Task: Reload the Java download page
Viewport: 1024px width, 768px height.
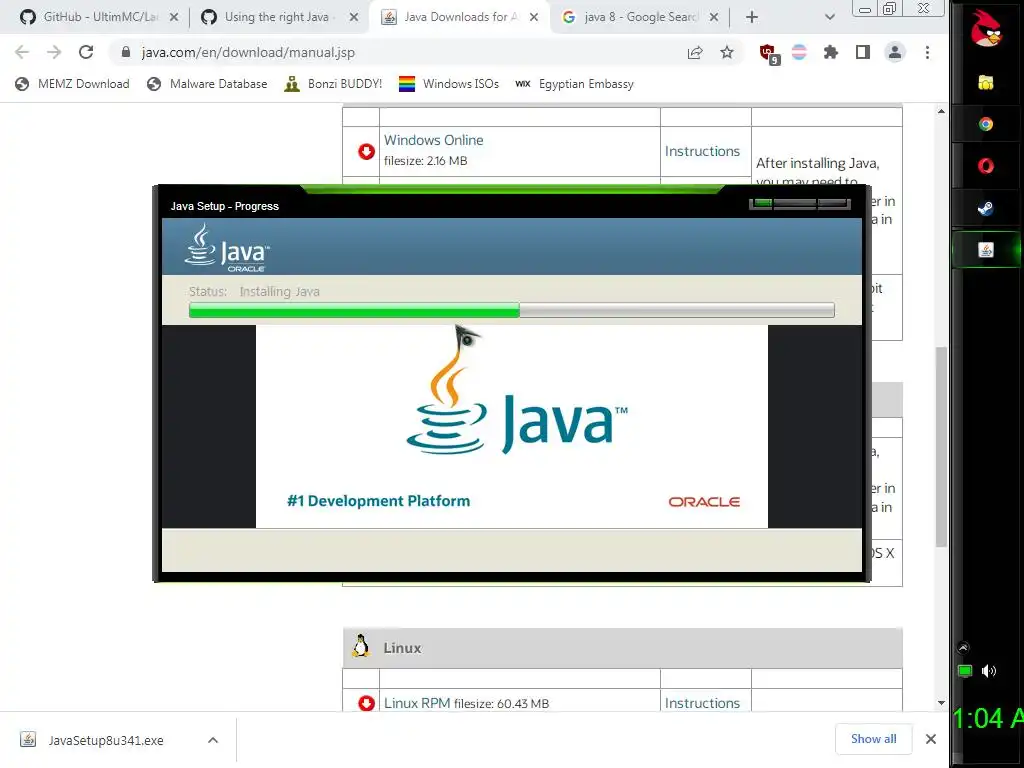Action: 86,52
